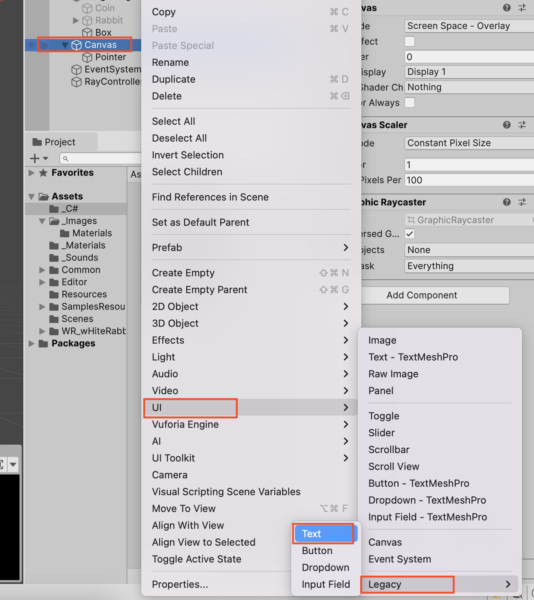Screen dimensions: 534x600
Task: Click the EventSystem object icon
Action: coord(77,69)
